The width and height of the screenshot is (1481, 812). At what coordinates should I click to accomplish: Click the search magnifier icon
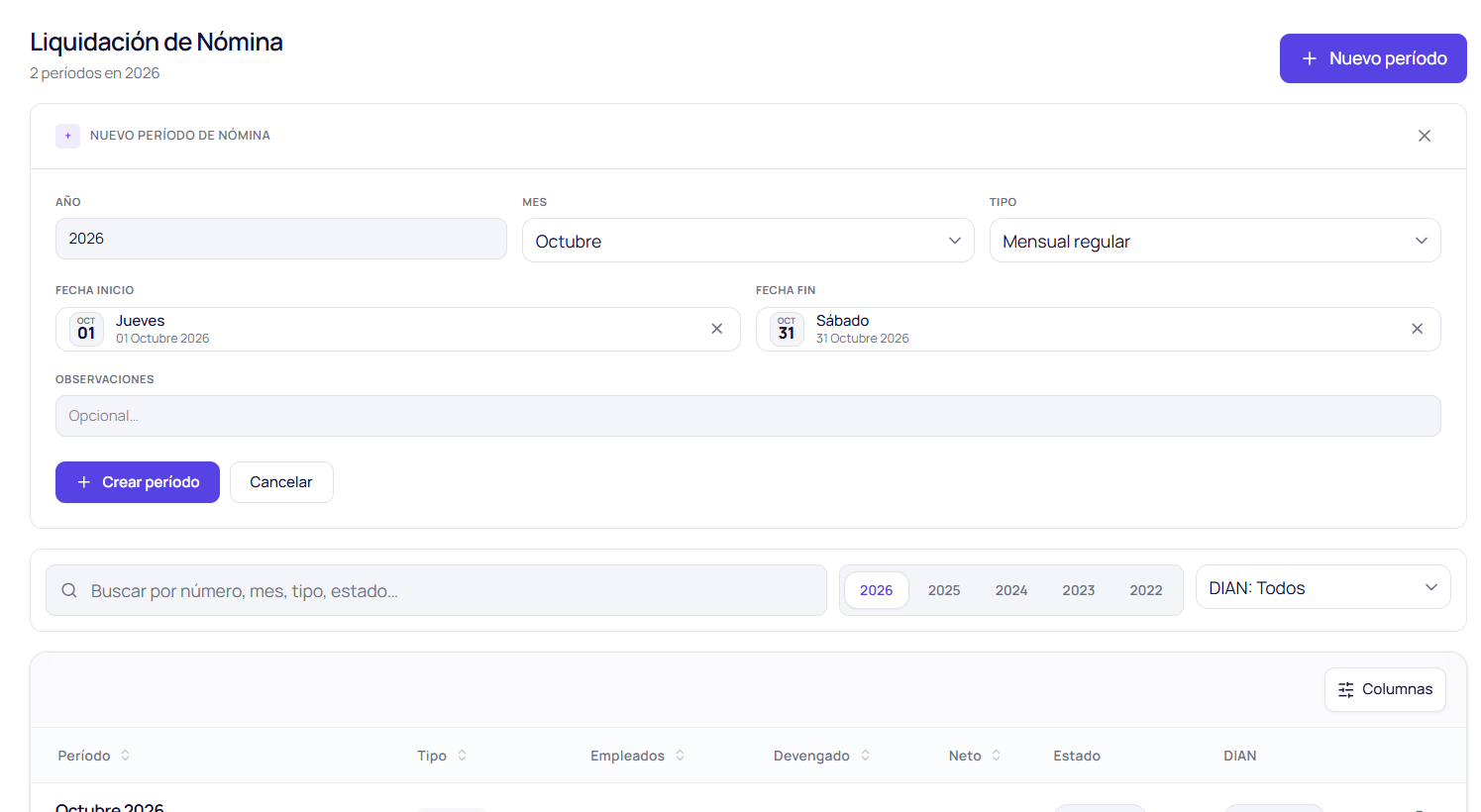(69, 590)
